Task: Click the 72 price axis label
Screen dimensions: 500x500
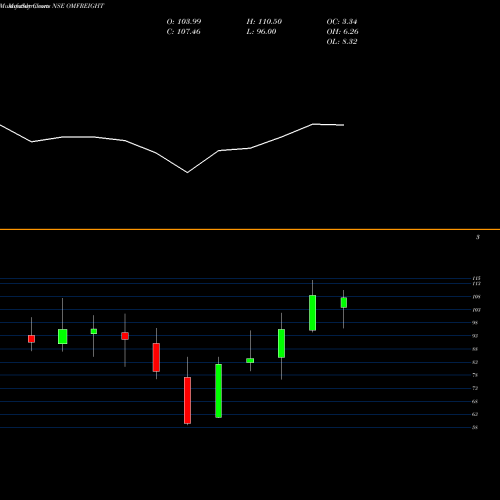Action: [x=475, y=388]
